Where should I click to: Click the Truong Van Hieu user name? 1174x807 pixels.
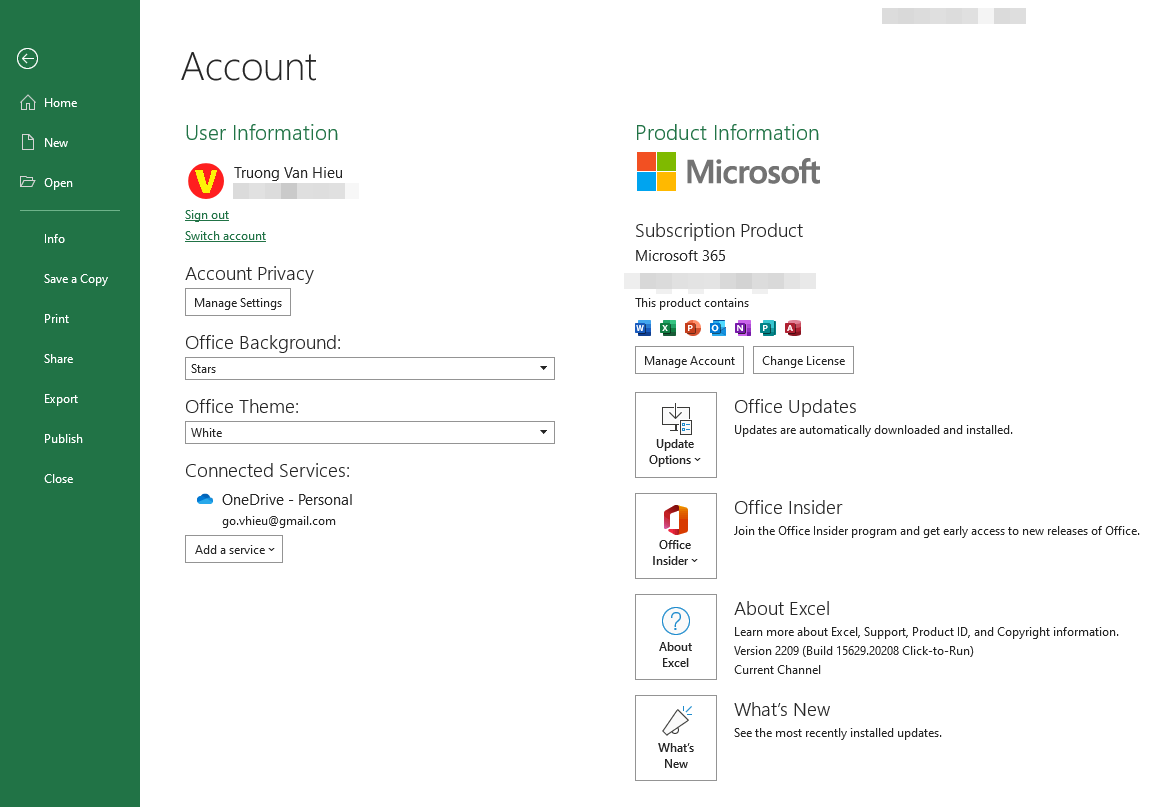(288, 172)
